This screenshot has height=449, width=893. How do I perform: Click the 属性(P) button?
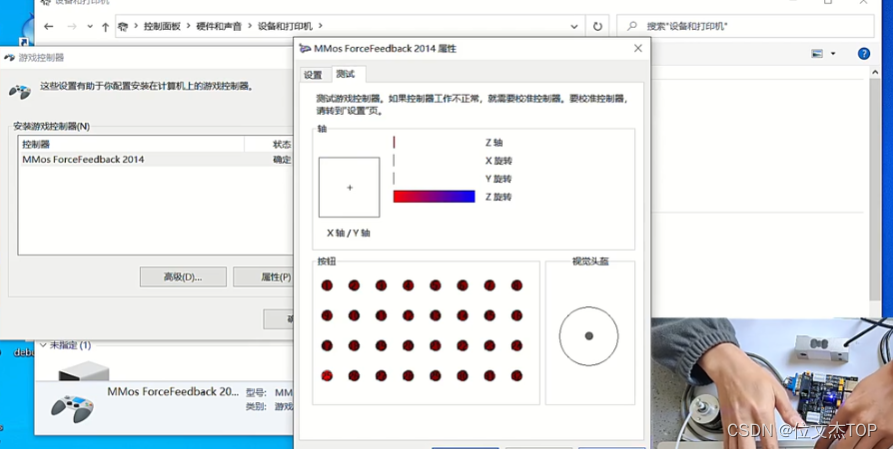[x=264, y=277]
